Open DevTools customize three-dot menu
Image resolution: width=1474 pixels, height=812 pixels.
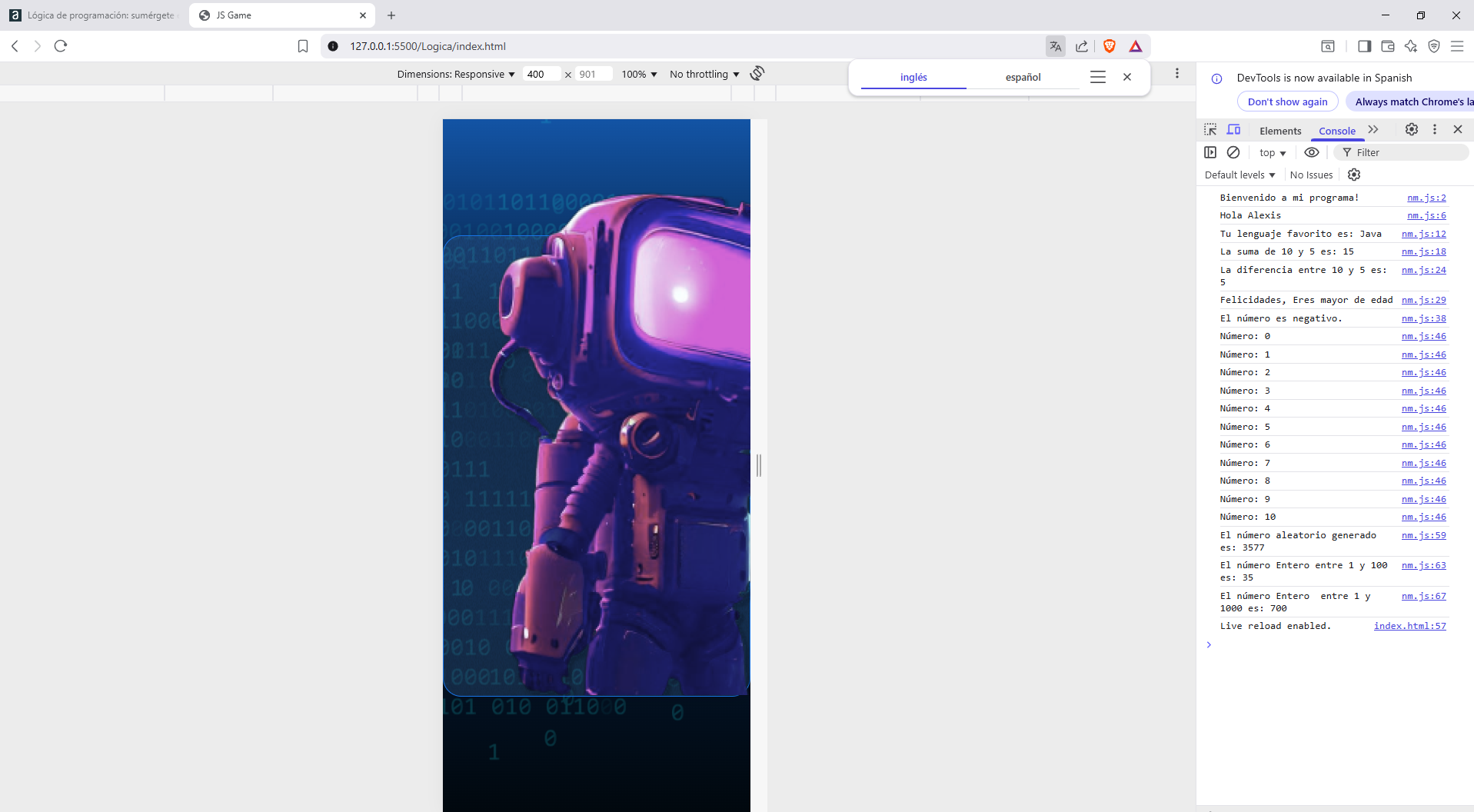tap(1435, 129)
